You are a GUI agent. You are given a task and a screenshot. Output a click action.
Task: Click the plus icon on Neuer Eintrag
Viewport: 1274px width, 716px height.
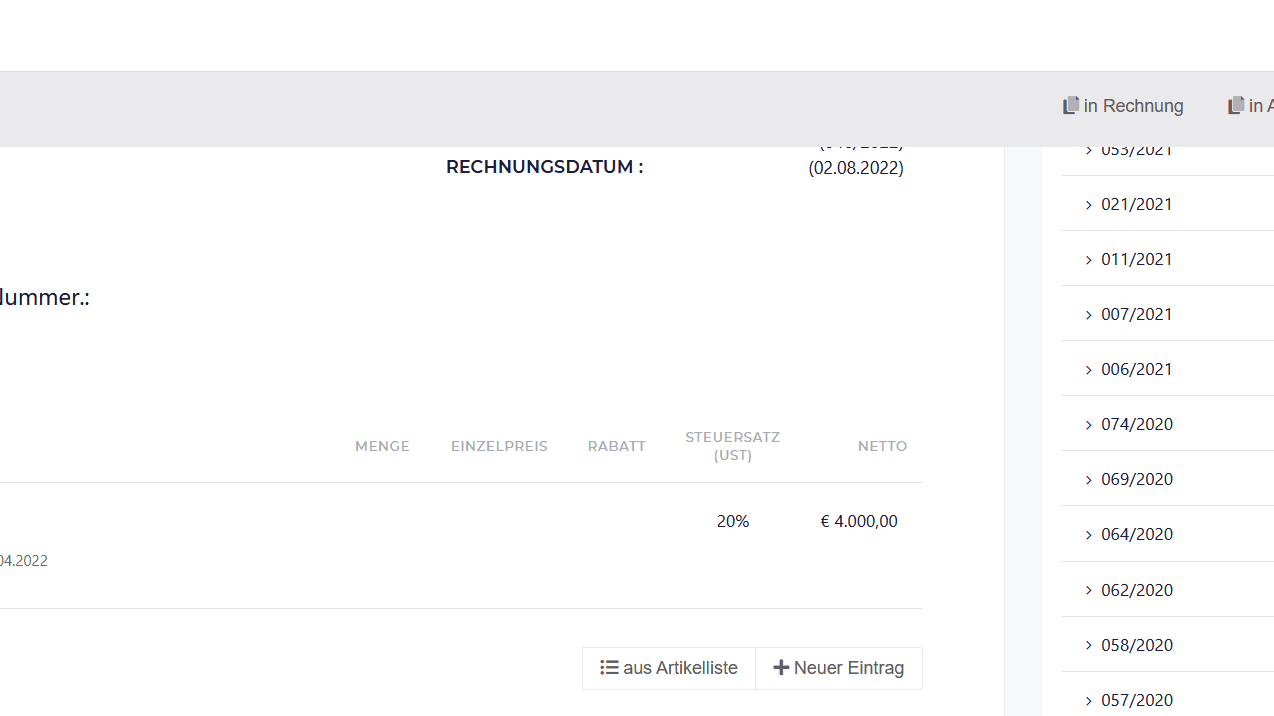coord(781,667)
